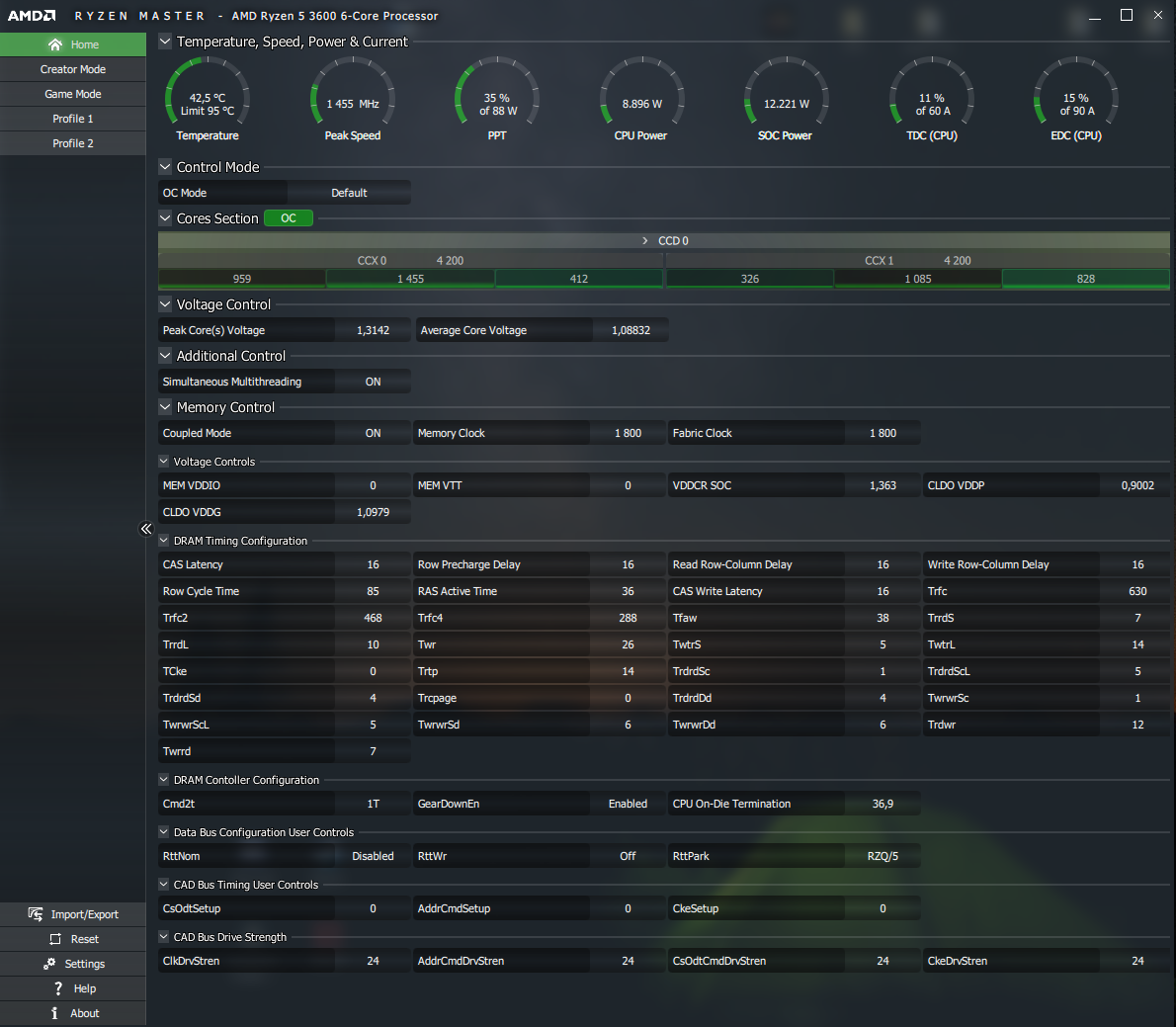The width and height of the screenshot is (1176, 1027).
Task: Click RttPark value RZQ/5
Action: [x=882, y=856]
